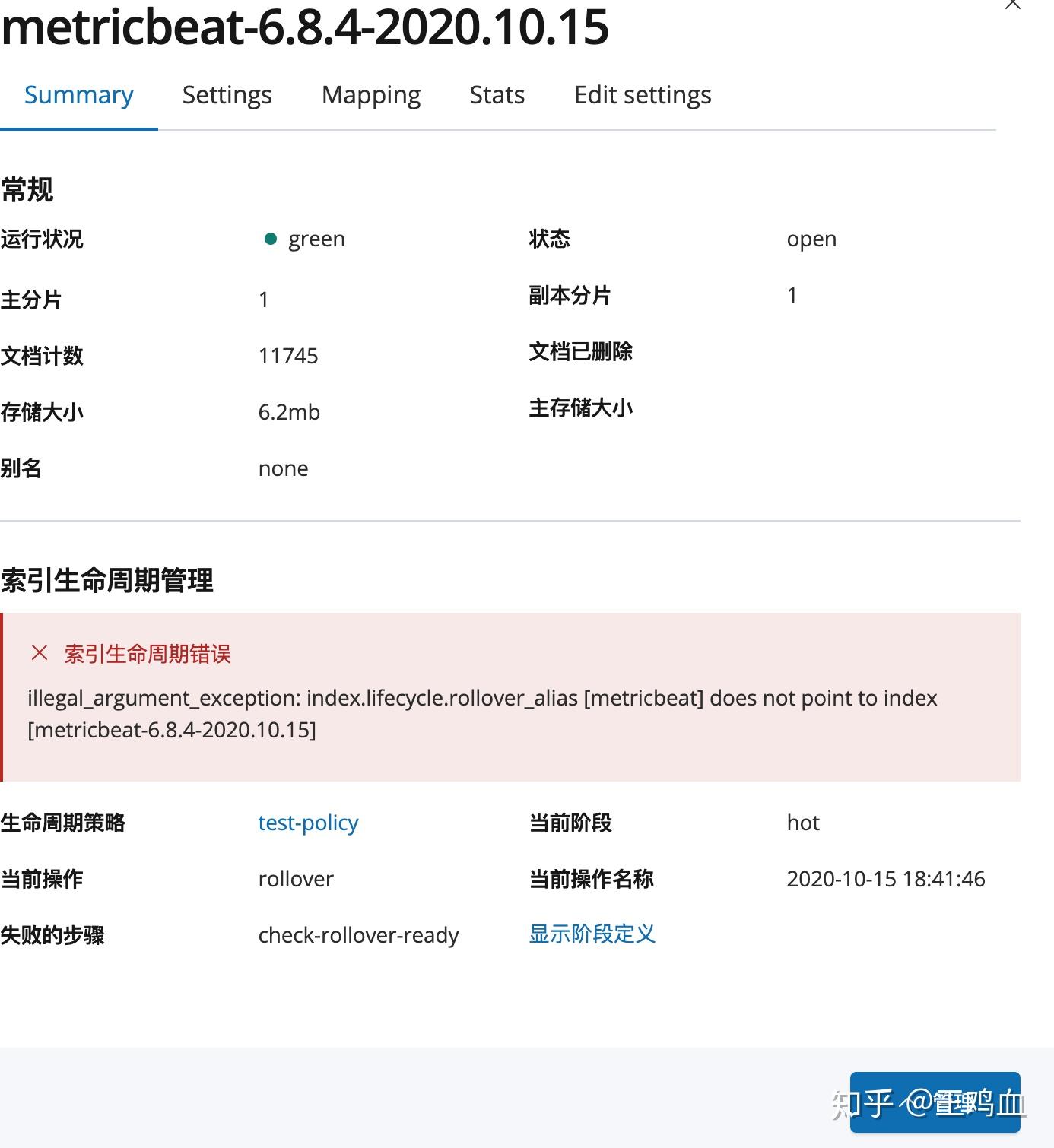Switch to the Mapping tab
This screenshot has width=1054, height=1148.
pyautogui.click(x=370, y=94)
